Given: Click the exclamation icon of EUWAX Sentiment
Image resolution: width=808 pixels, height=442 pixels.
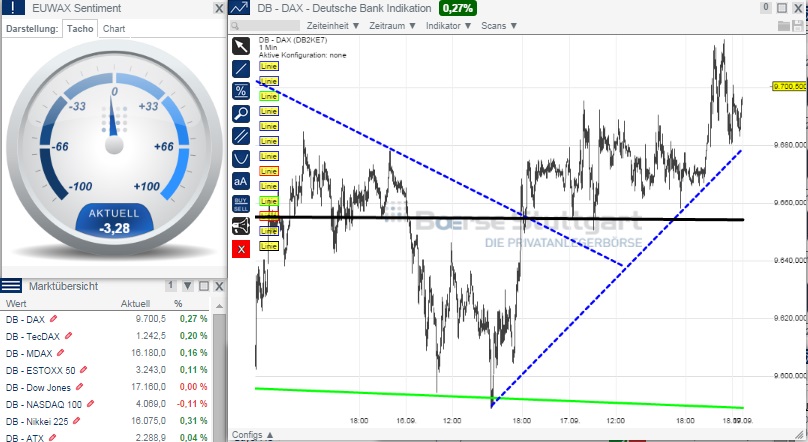Looking at the screenshot, I should coord(13,7).
